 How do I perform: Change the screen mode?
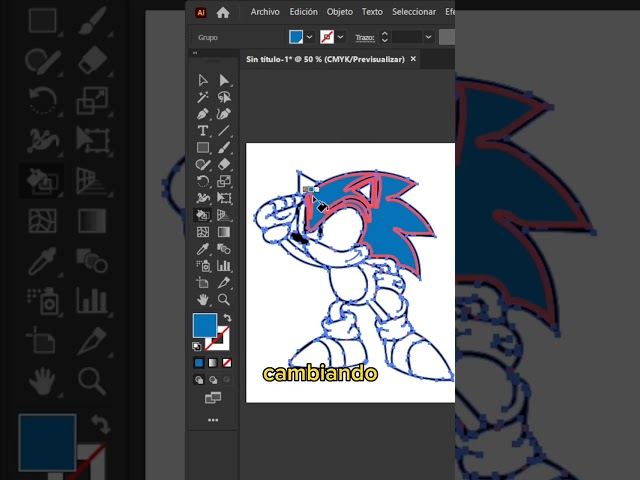[x=213, y=398]
